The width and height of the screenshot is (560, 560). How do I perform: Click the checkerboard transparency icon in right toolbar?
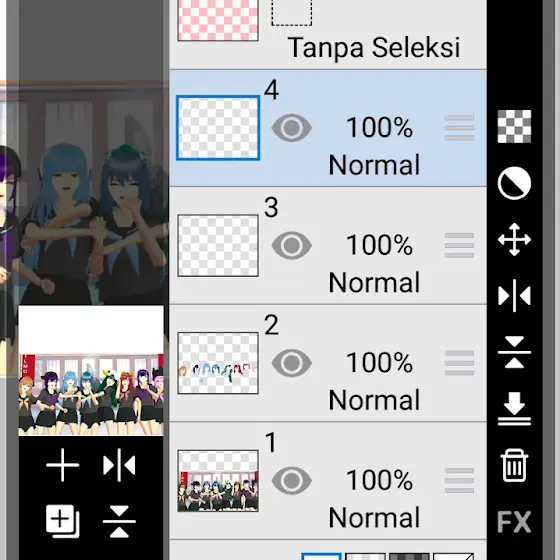(x=514, y=126)
